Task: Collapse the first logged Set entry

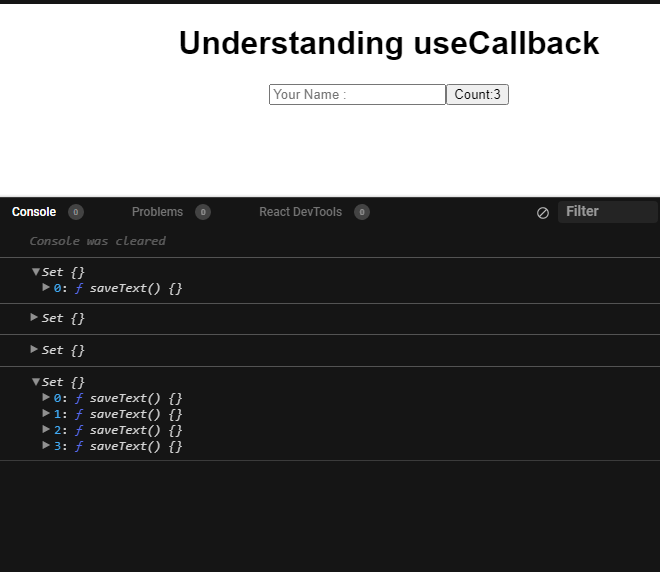Action: click(x=36, y=272)
